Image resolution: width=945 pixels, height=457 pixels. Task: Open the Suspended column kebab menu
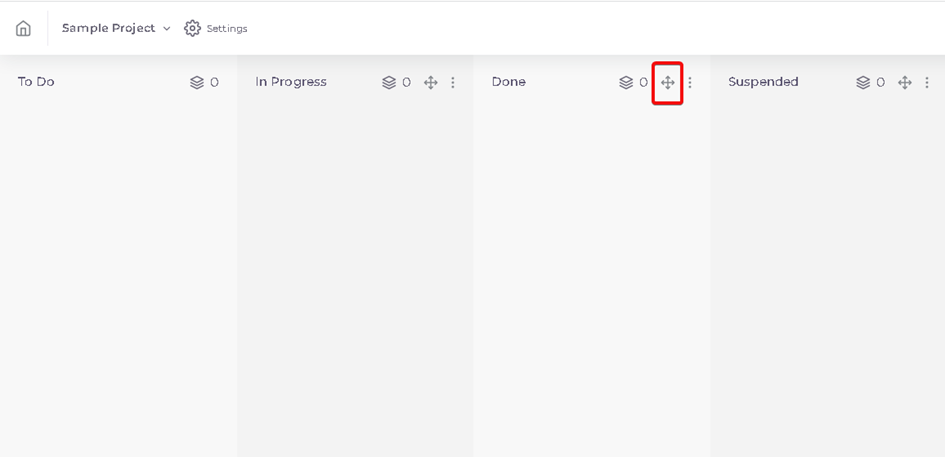(928, 83)
